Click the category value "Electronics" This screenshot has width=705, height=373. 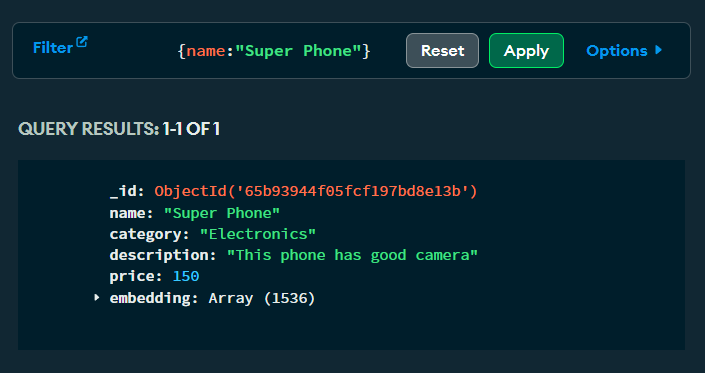(x=258, y=234)
